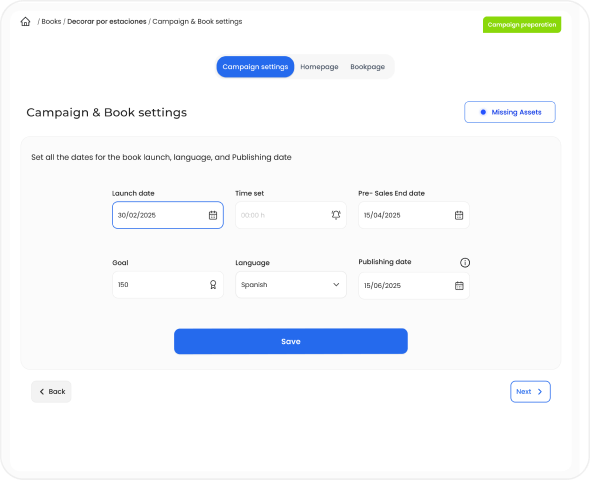Screen dimensions: 590x480
Task: Select the Spanish language combo box
Action: tap(291, 285)
